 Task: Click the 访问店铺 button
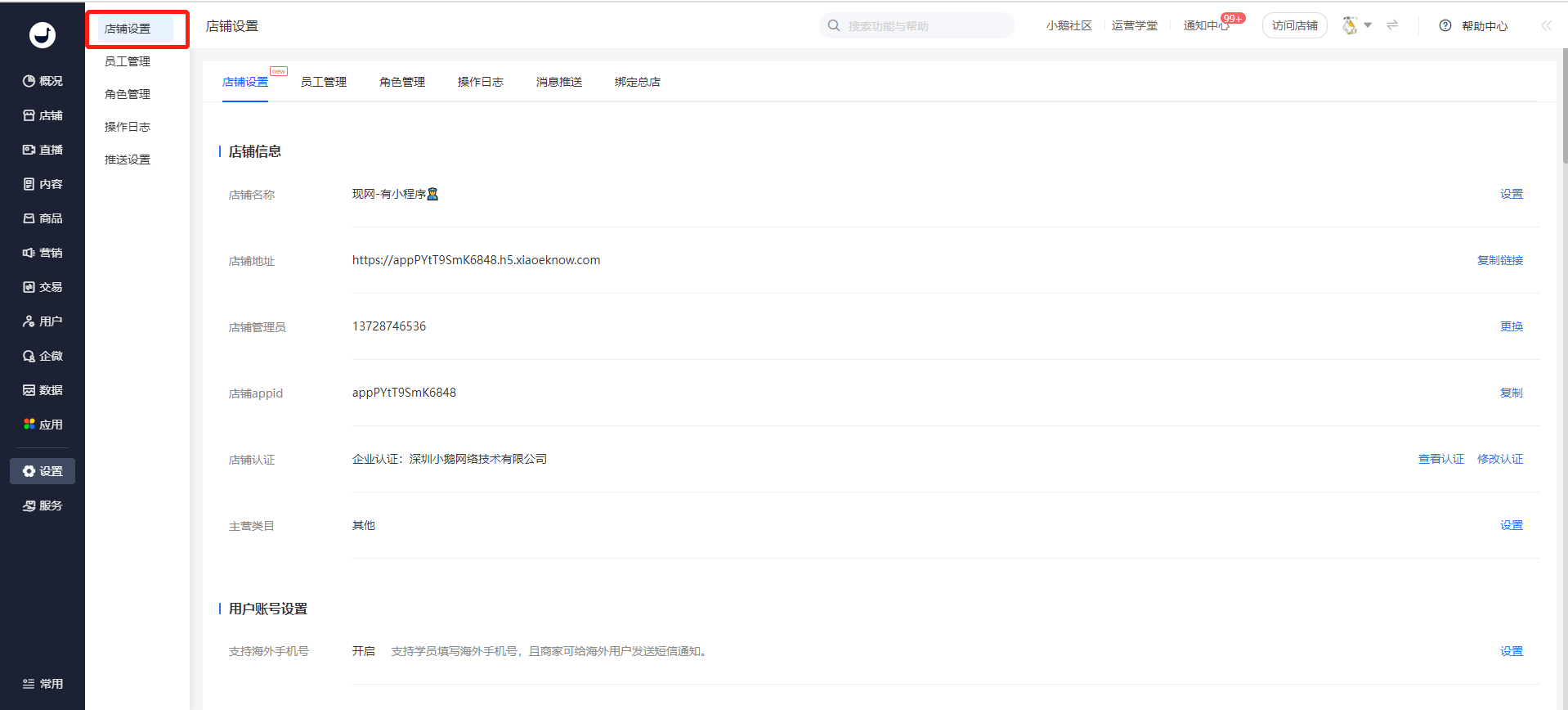point(1295,25)
